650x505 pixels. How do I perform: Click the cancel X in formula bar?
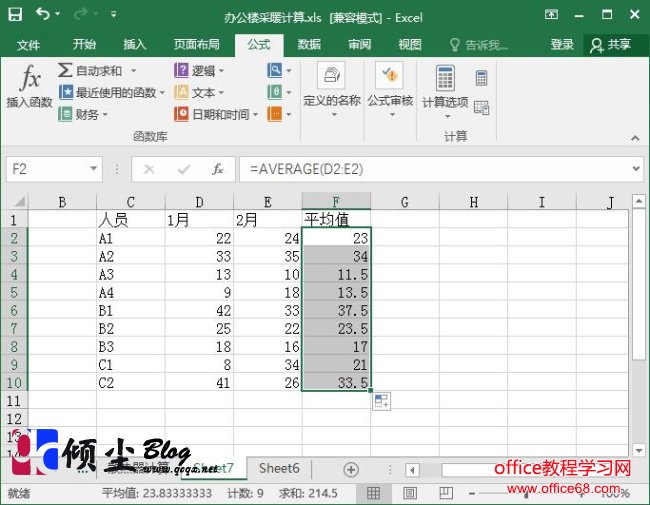149,169
